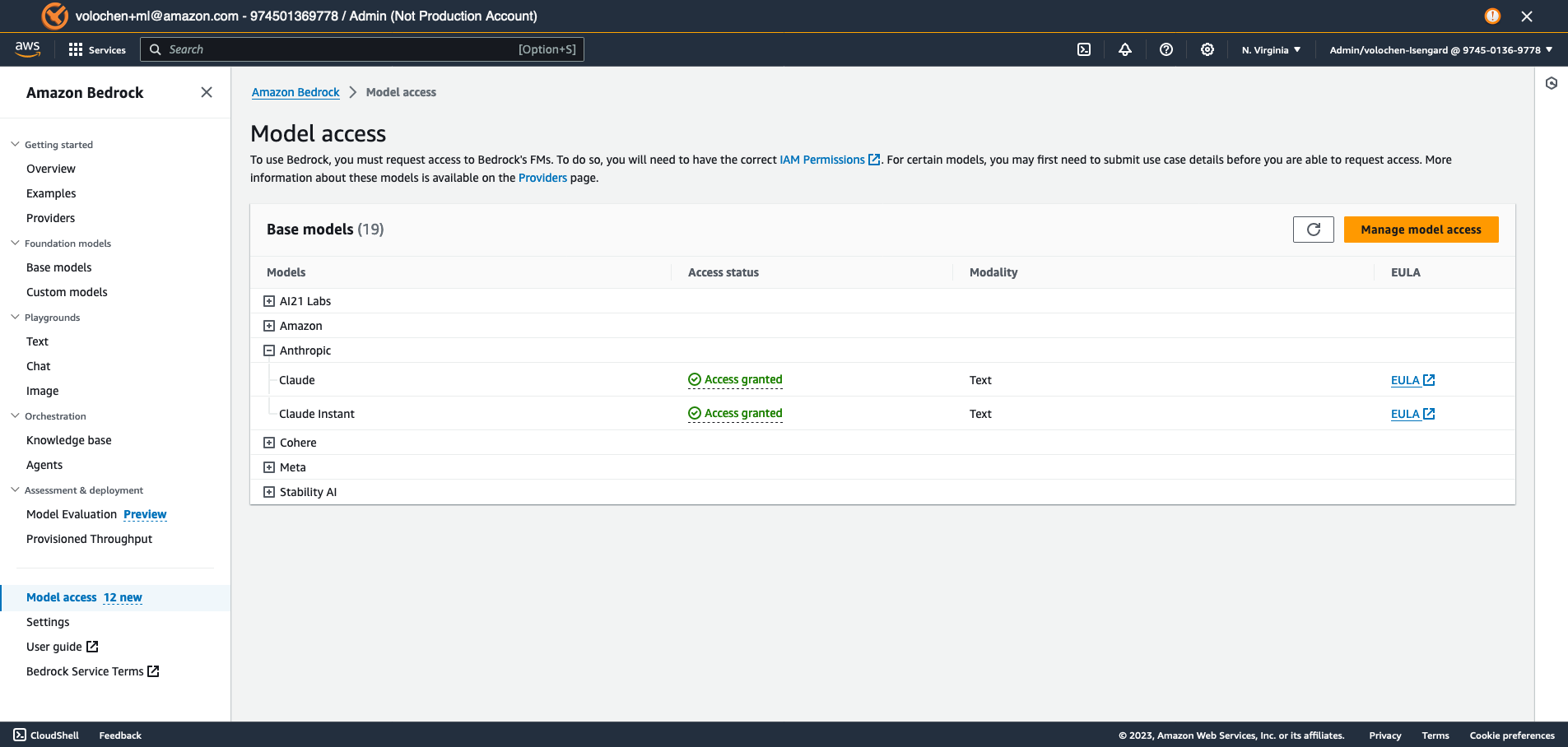The width and height of the screenshot is (1568, 747).
Task: Open the Admin account menu dropdown
Action: pyautogui.click(x=1441, y=49)
